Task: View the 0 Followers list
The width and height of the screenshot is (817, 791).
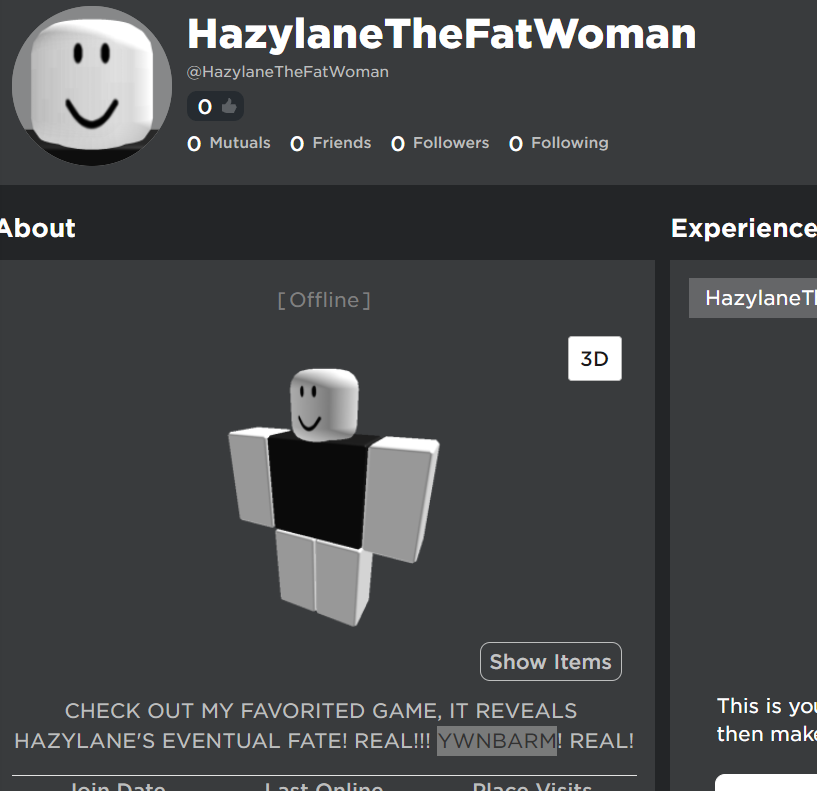Action: (x=440, y=143)
